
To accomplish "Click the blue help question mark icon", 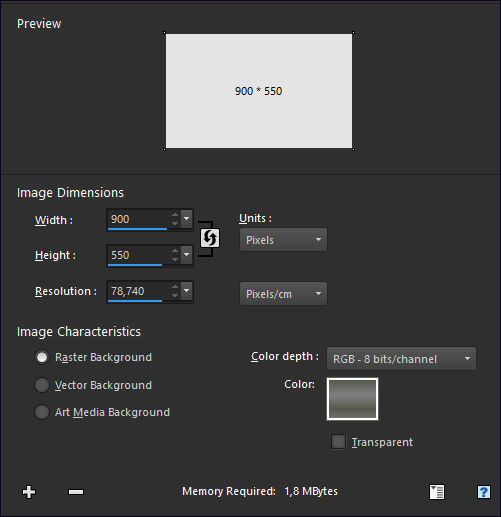I will tap(484, 492).
